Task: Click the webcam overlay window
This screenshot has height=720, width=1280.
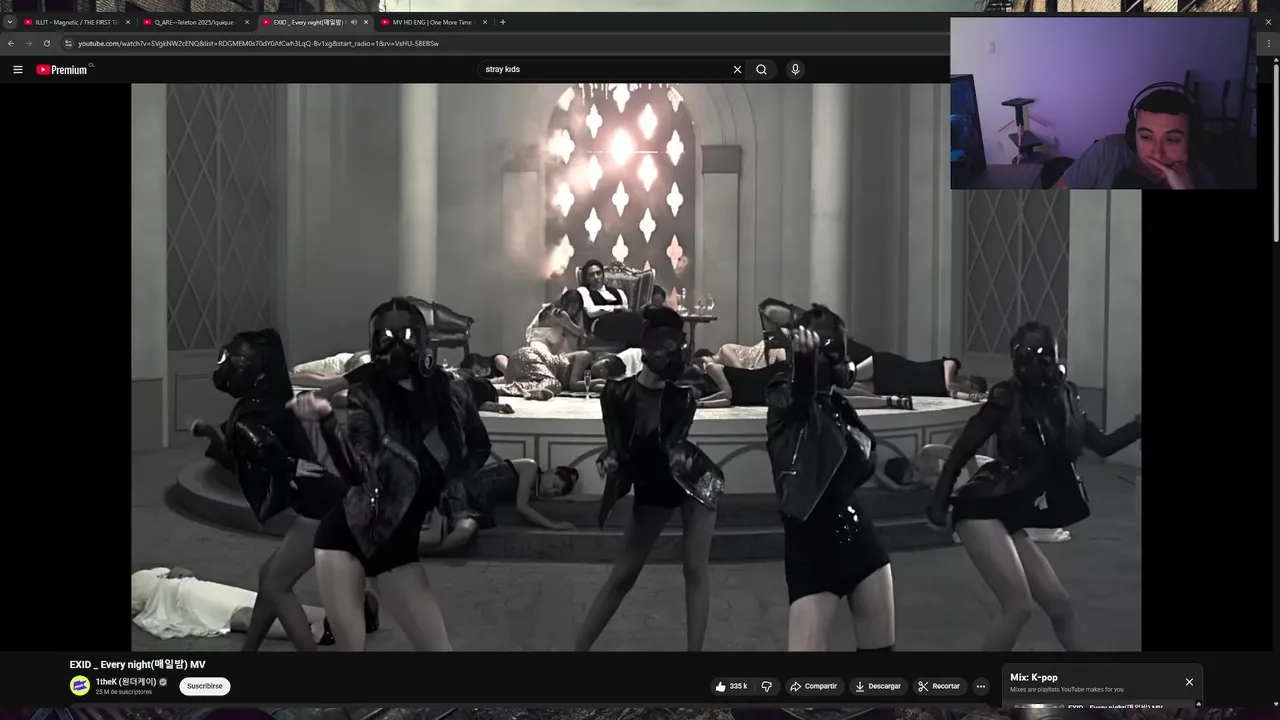Action: pyautogui.click(x=1103, y=103)
